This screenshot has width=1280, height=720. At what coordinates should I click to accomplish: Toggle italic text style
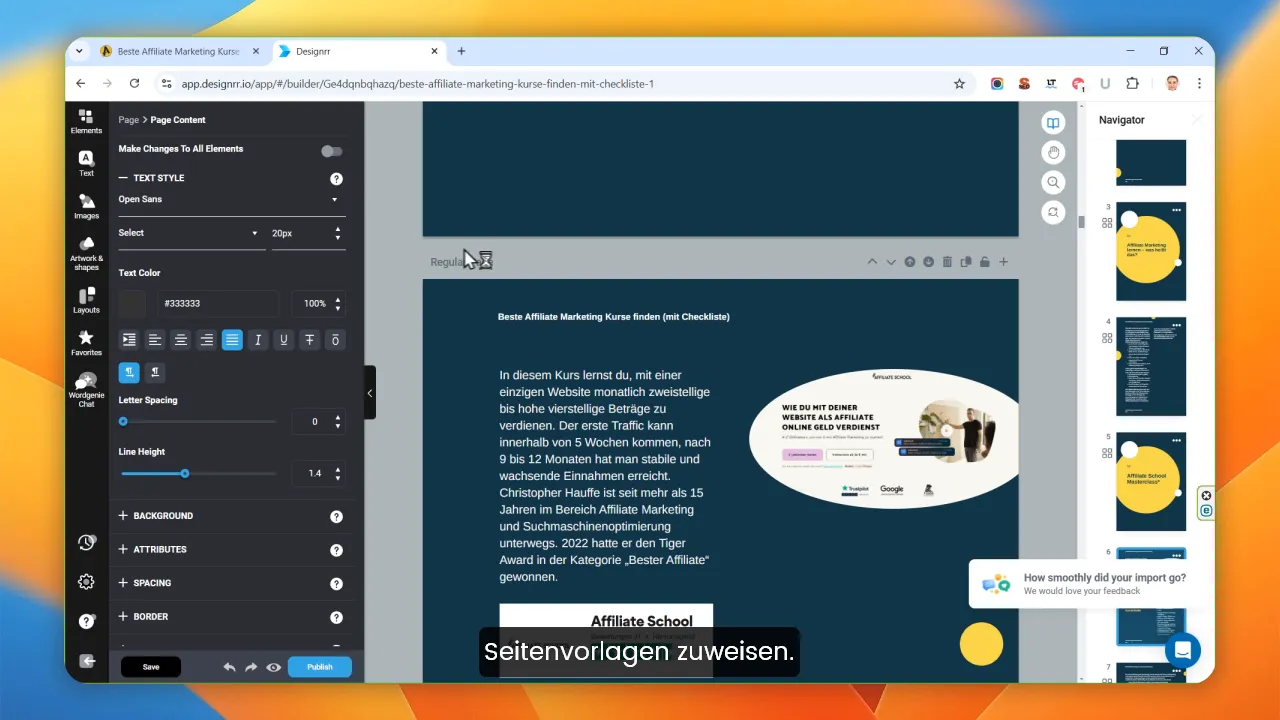258,340
